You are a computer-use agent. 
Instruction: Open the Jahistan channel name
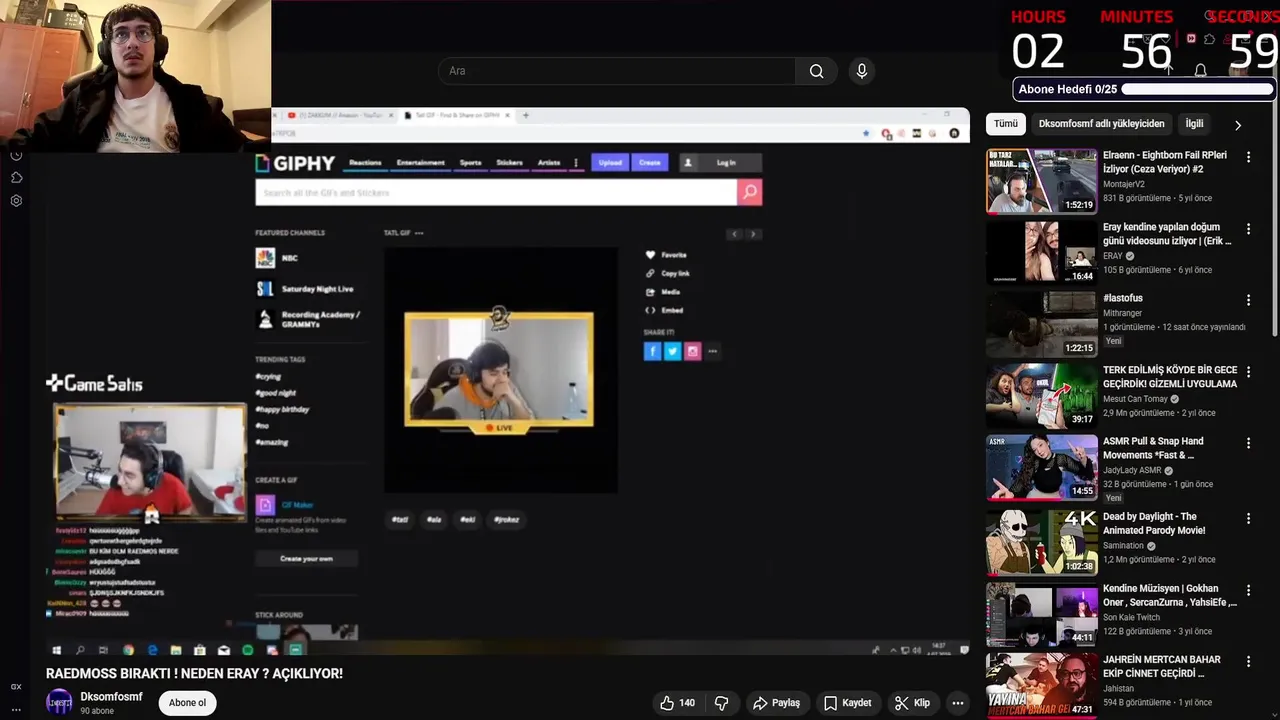(x=1119, y=688)
